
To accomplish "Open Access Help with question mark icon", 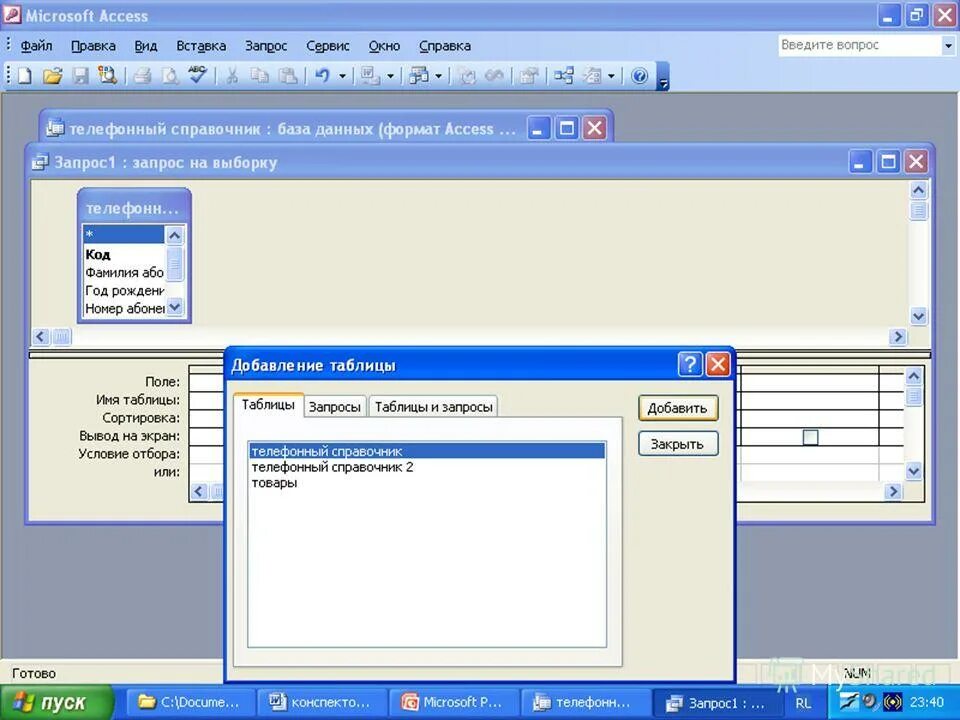I will 639,76.
